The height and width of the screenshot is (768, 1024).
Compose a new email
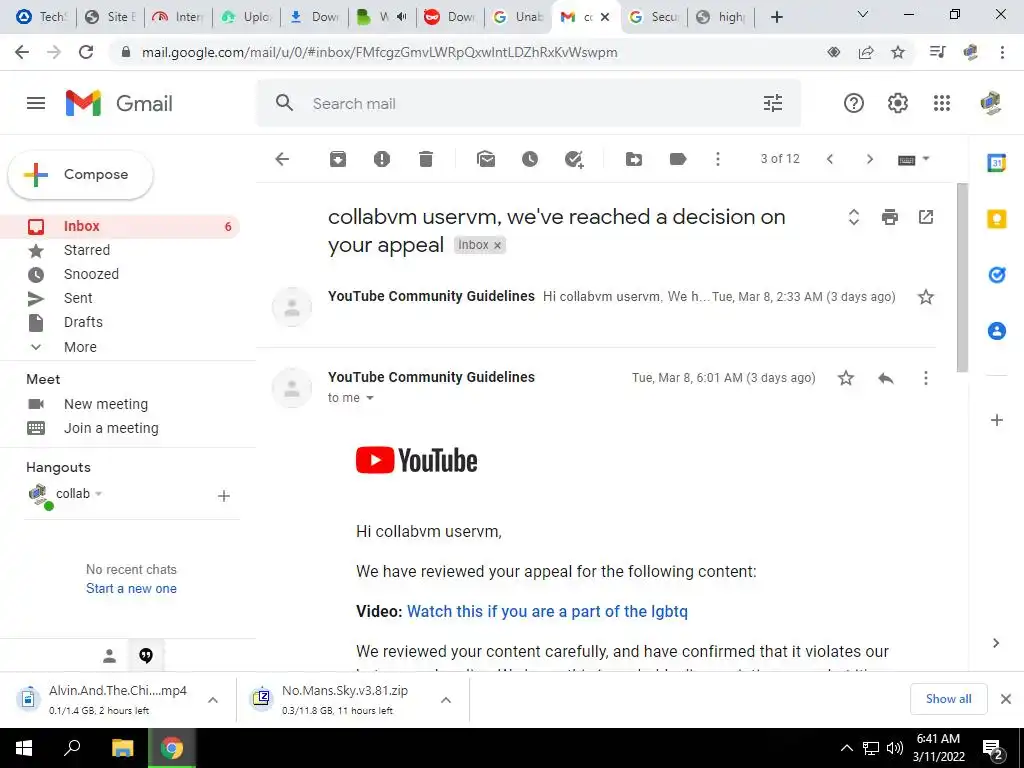pyautogui.click(x=80, y=174)
